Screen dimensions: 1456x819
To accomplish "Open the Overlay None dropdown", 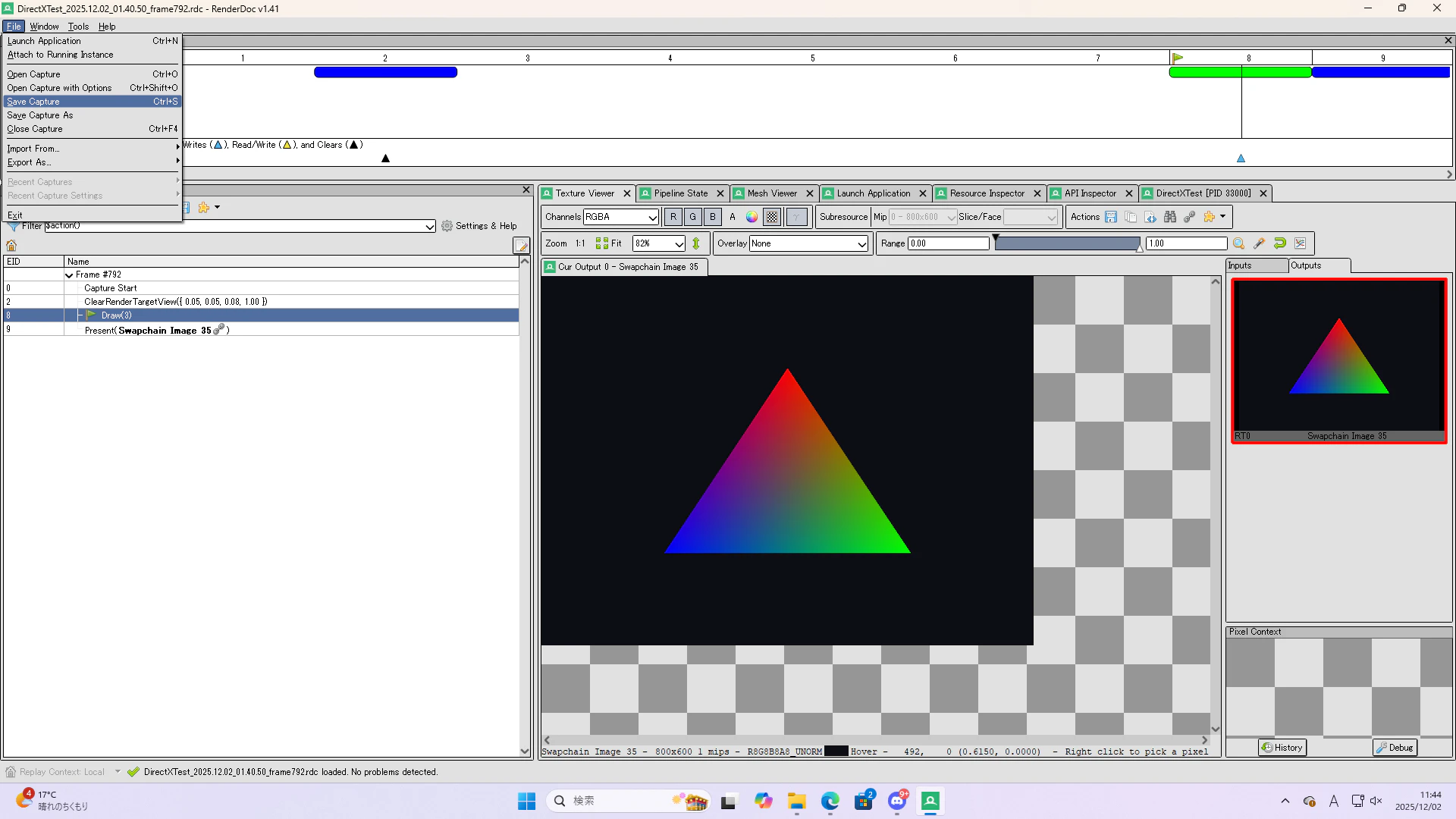I will point(808,243).
